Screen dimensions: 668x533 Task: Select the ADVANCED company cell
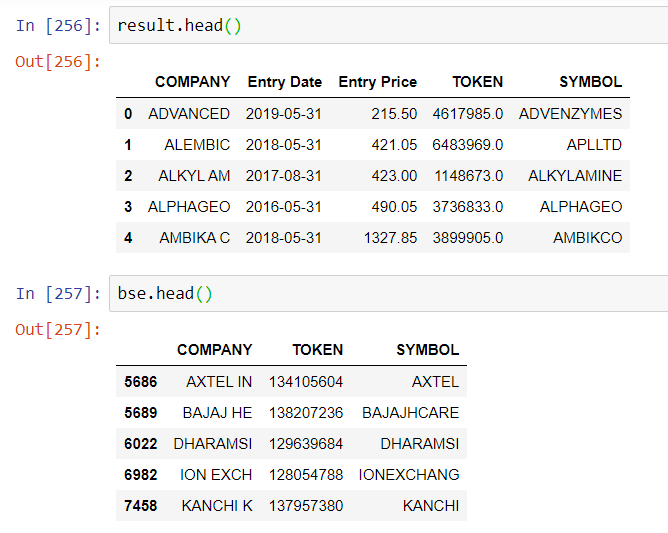point(189,114)
